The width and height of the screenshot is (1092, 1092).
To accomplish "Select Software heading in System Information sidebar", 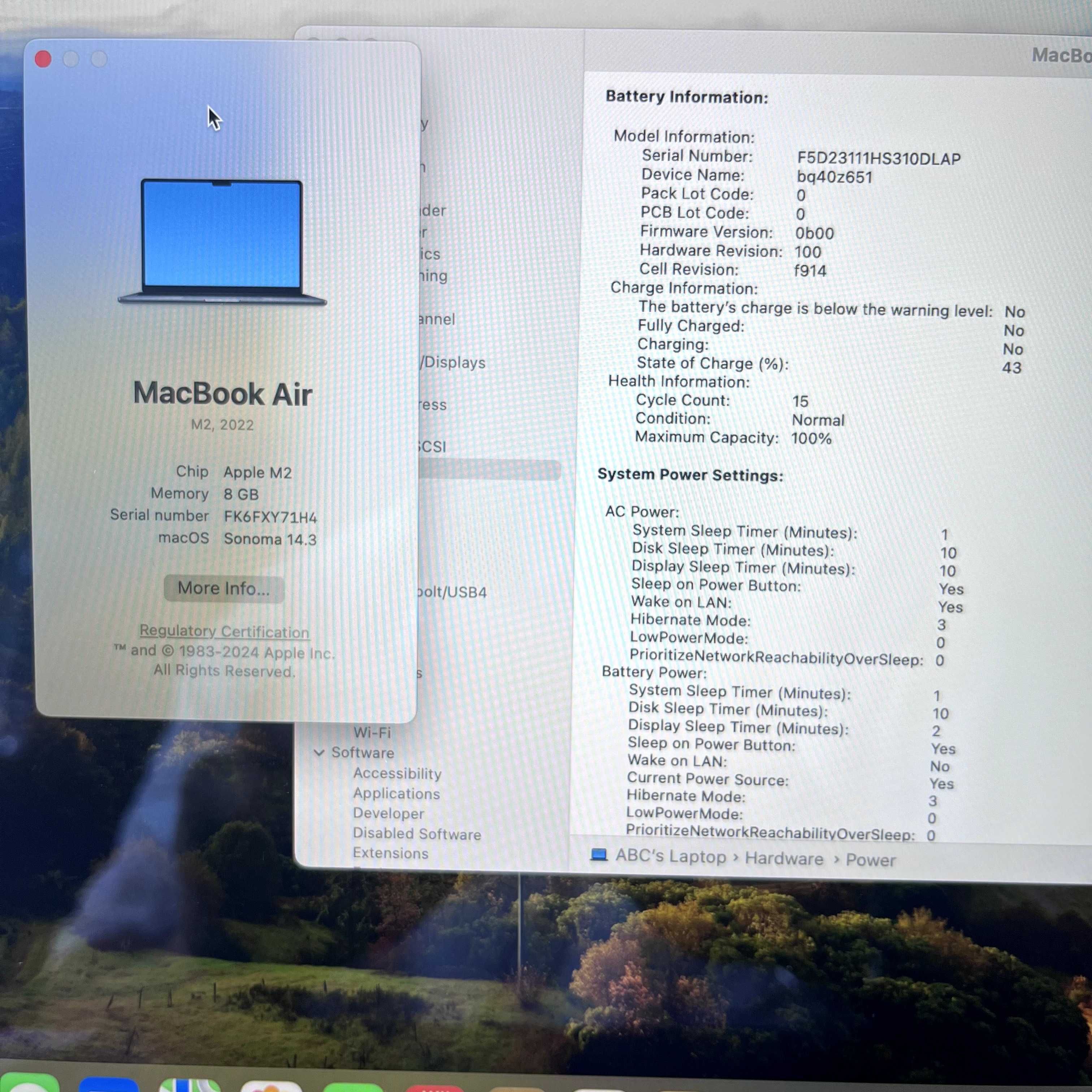I will coord(363,753).
